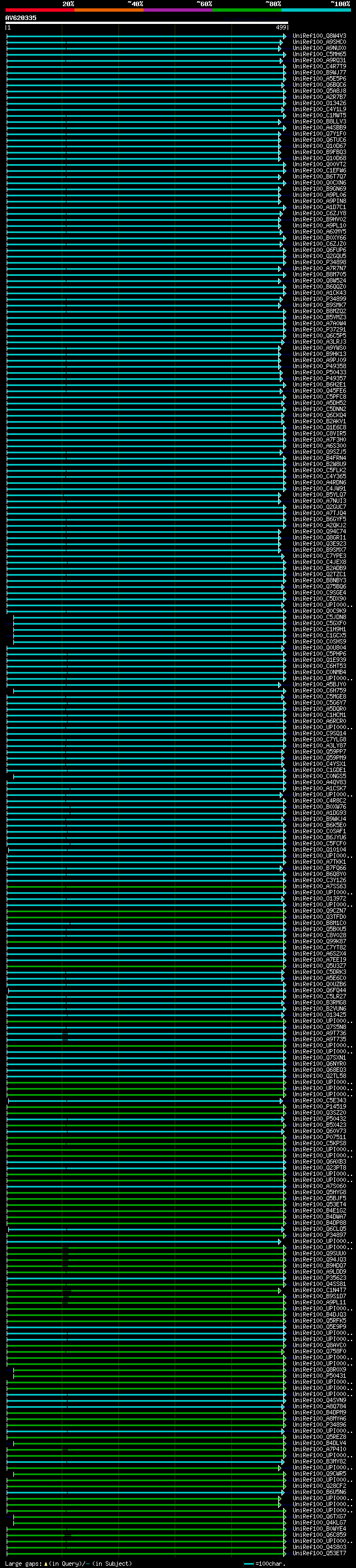Choose the entry UniRef100_Q6FUP6

tap(319, 250)
